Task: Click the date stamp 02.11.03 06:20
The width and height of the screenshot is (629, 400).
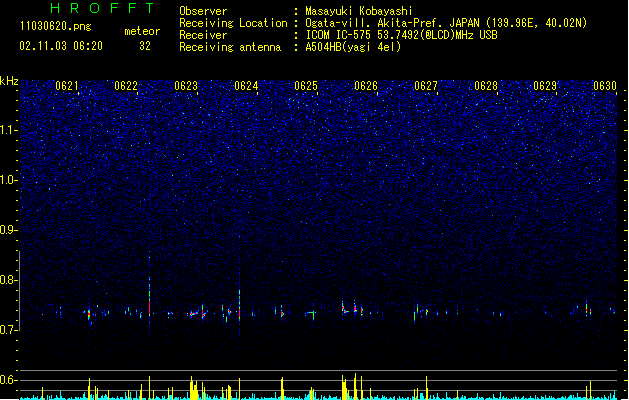Action: pos(61,46)
